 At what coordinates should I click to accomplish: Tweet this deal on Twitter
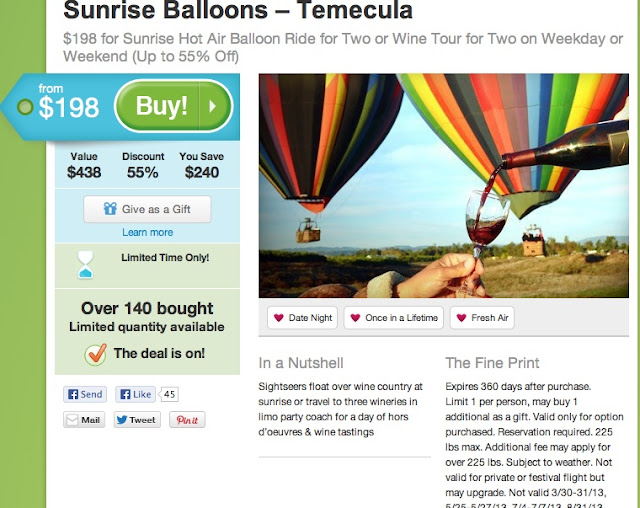click(136, 420)
